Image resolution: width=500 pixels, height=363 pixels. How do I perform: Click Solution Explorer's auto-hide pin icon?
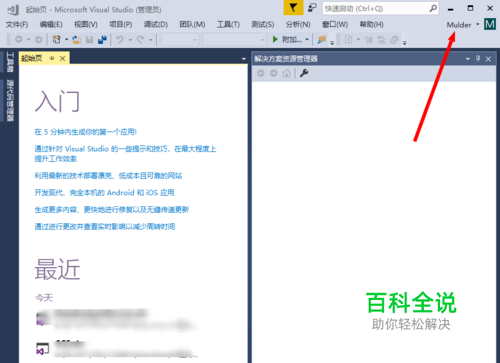[478, 59]
